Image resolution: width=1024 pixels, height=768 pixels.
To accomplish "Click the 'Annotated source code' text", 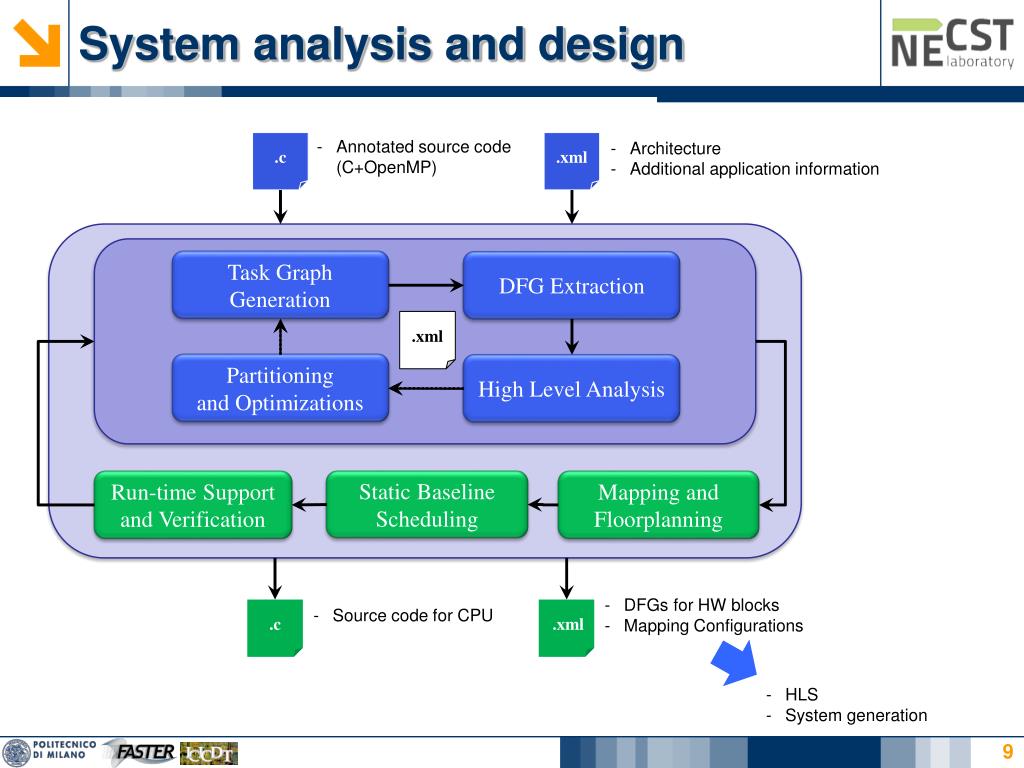I will [423, 147].
